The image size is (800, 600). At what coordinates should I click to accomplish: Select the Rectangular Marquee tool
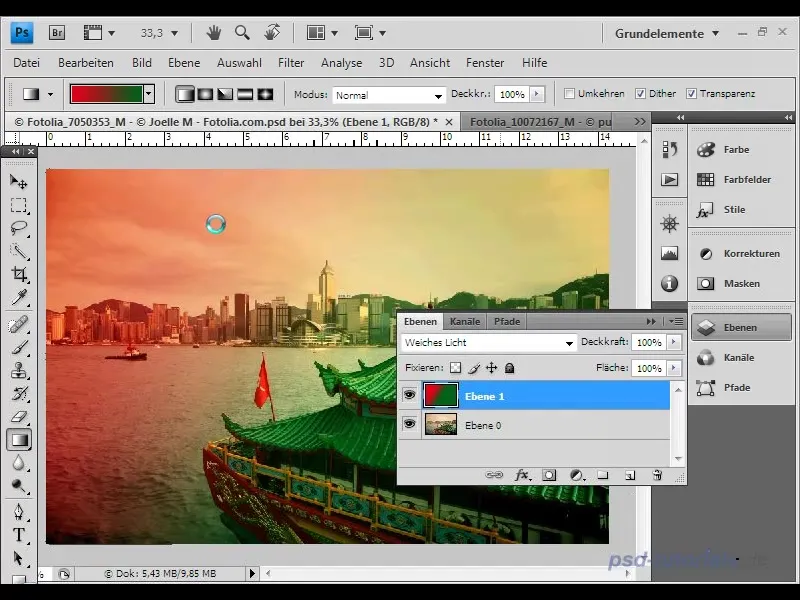point(19,205)
